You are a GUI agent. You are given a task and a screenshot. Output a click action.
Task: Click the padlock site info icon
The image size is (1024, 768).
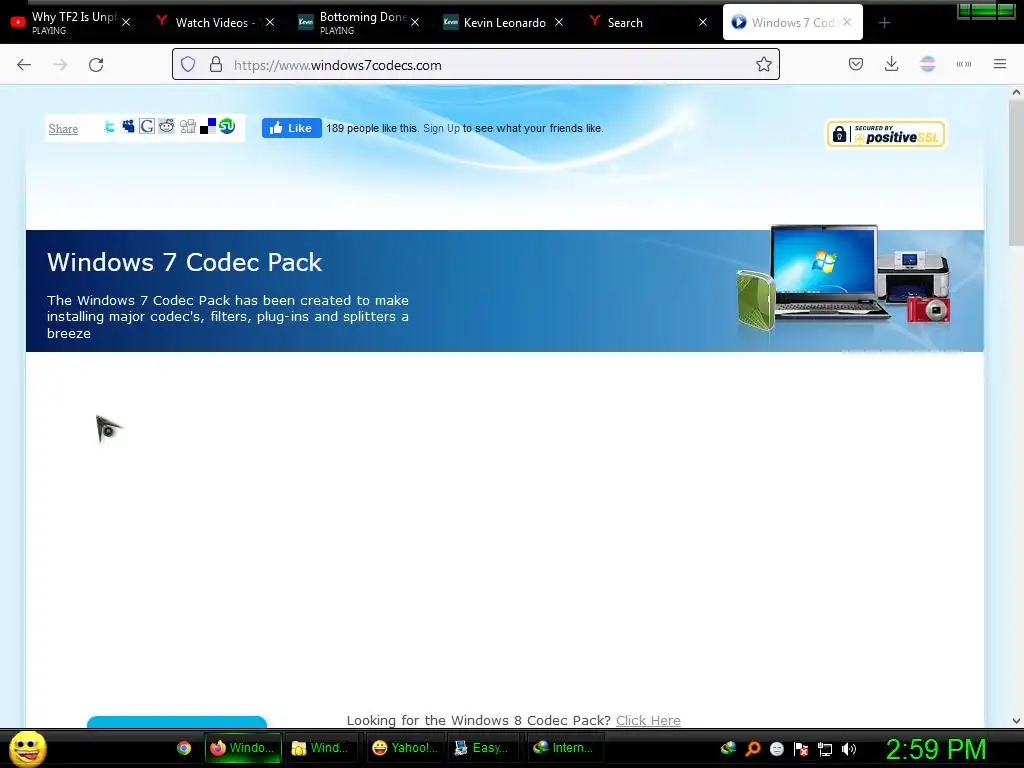[216, 65]
